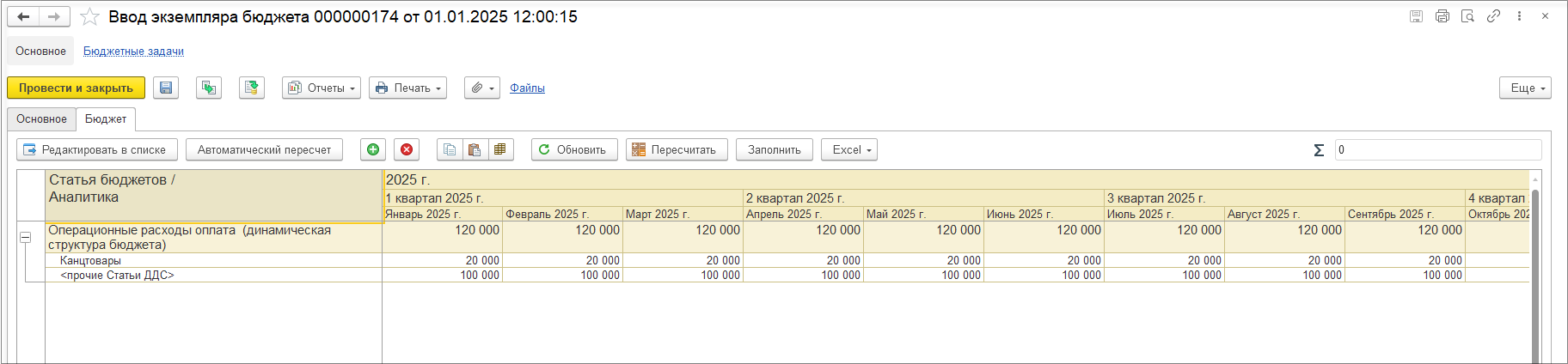This screenshot has height=364, width=1568.
Task: Open the Печать dropdown menu
Action: [x=407, y=88]
